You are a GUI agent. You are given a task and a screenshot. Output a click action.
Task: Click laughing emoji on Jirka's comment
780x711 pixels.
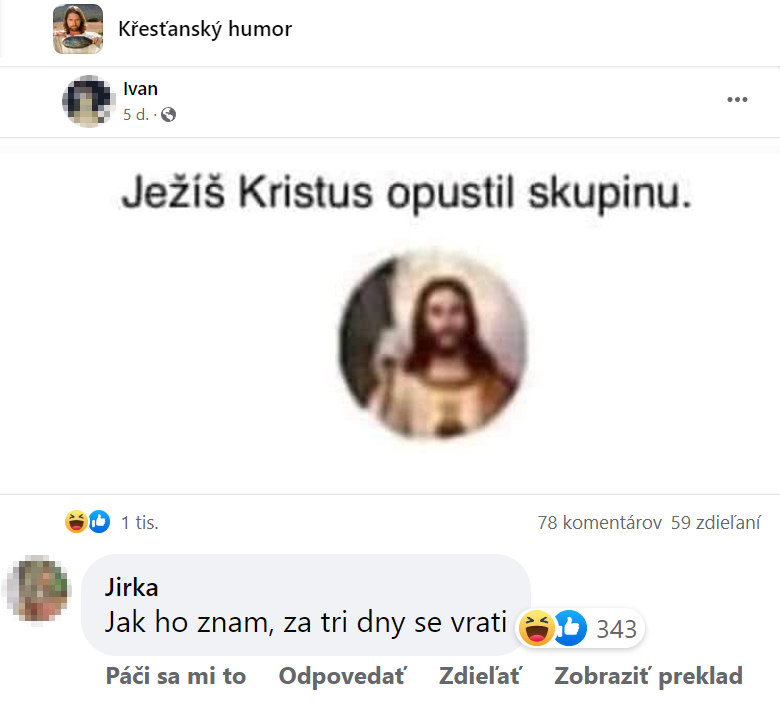(x=537, y=627)
